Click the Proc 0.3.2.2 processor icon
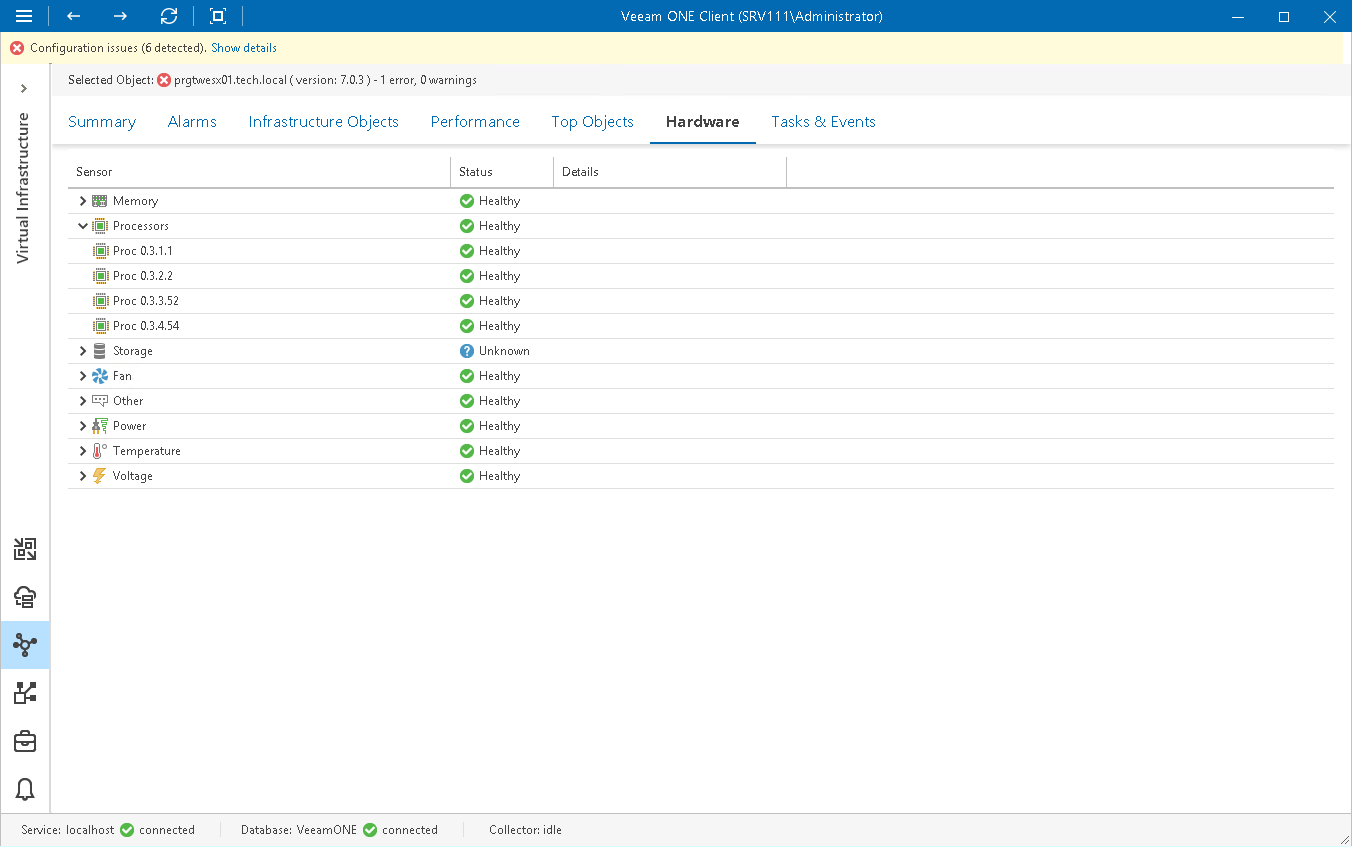The image size is (1352, 847). [100, 276]
